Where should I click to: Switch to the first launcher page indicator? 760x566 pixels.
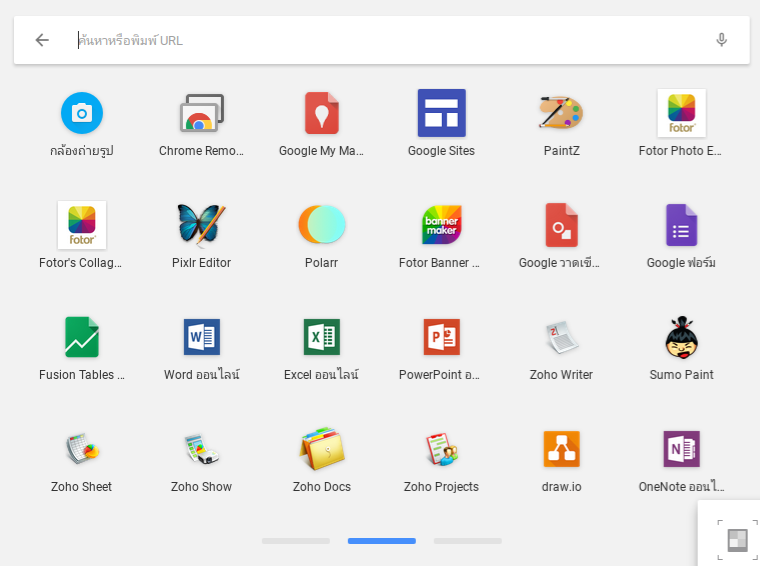(296, 541)
